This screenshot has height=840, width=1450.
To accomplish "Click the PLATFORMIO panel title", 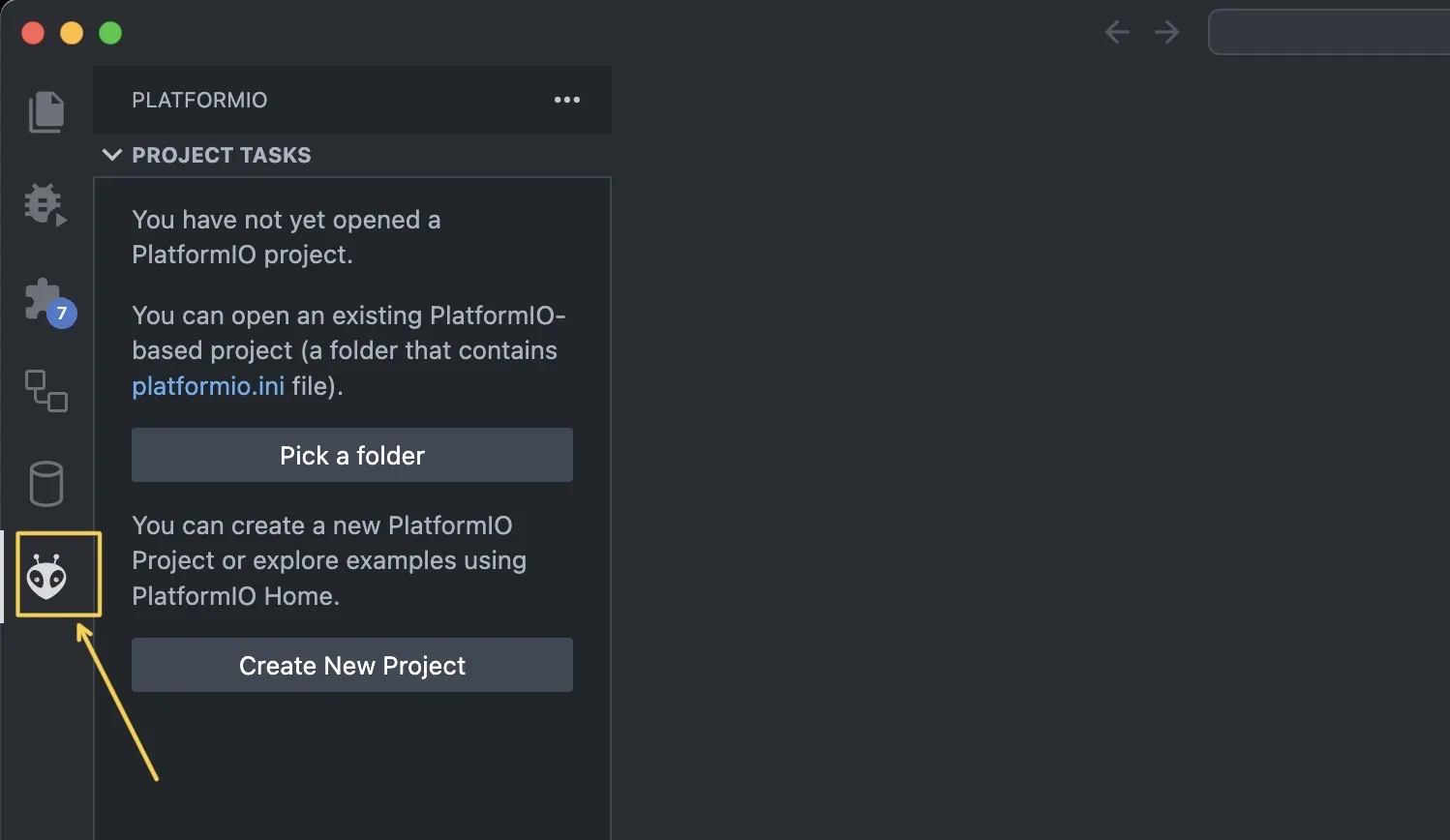I will 199,100.
